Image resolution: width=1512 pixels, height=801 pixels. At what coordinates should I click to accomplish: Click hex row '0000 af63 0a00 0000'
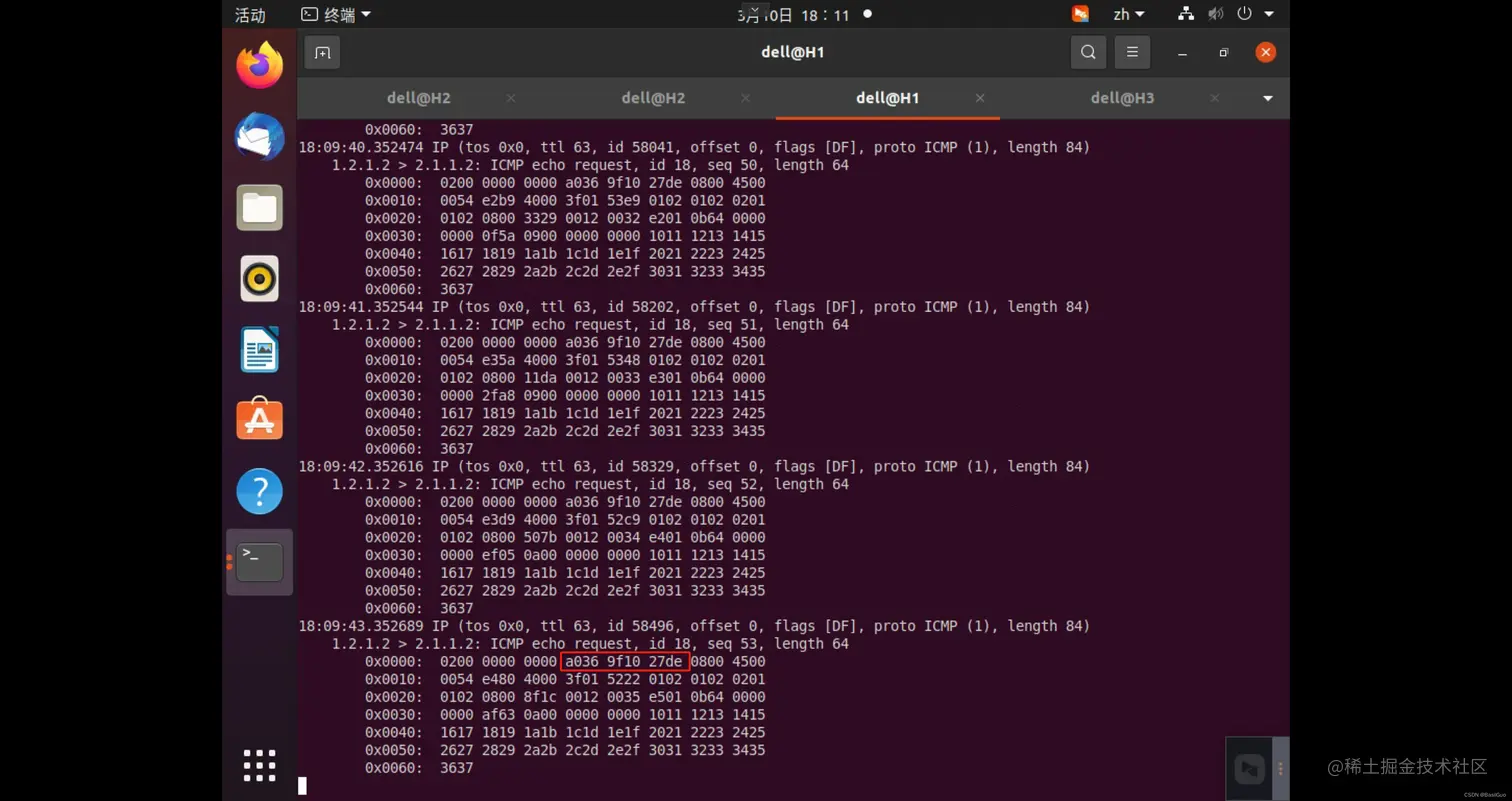pyautogui.click(x=565, y=715)
